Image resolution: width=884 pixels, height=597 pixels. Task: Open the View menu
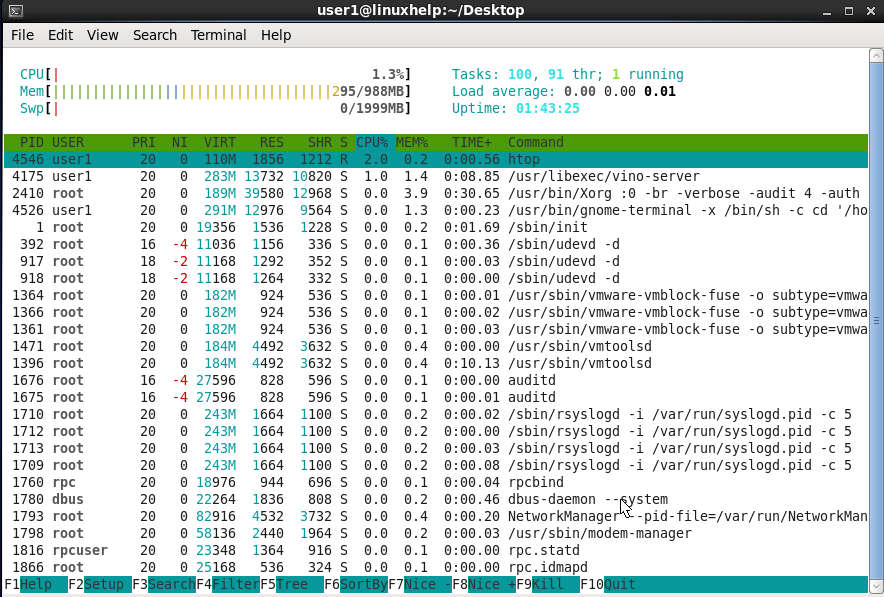[x=103, y=35]
